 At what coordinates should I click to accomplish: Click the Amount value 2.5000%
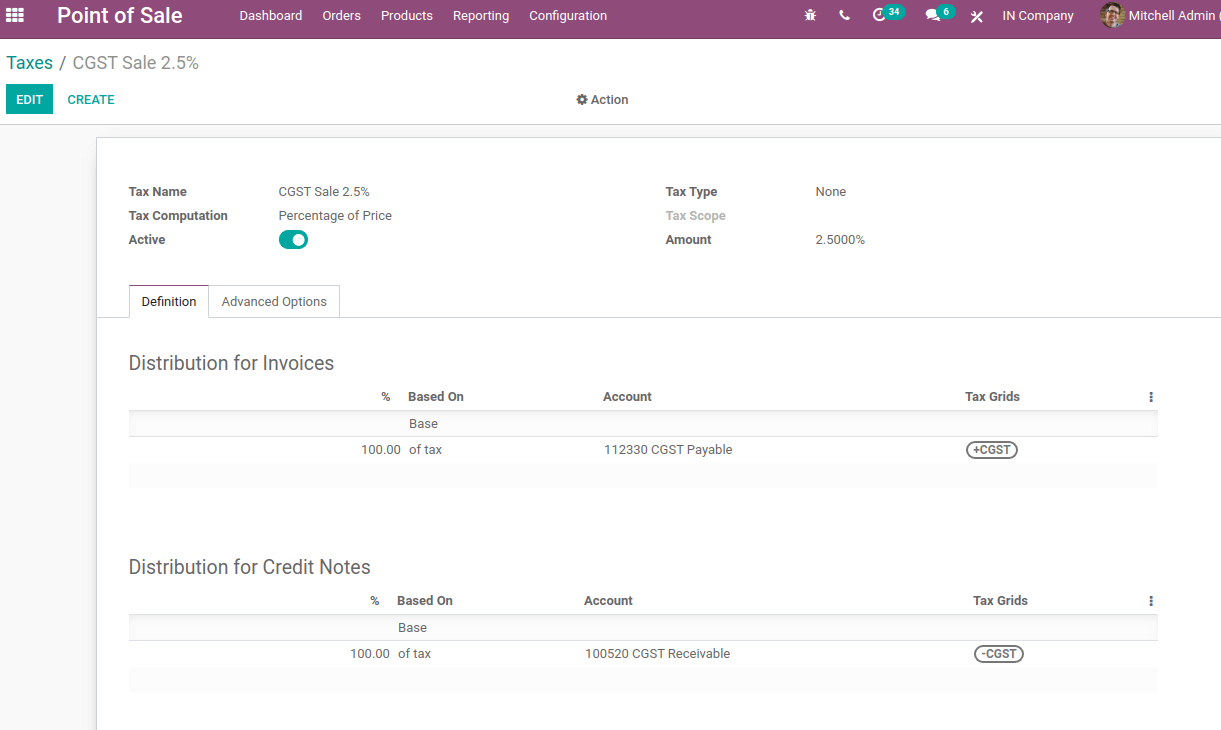point(840,240)
